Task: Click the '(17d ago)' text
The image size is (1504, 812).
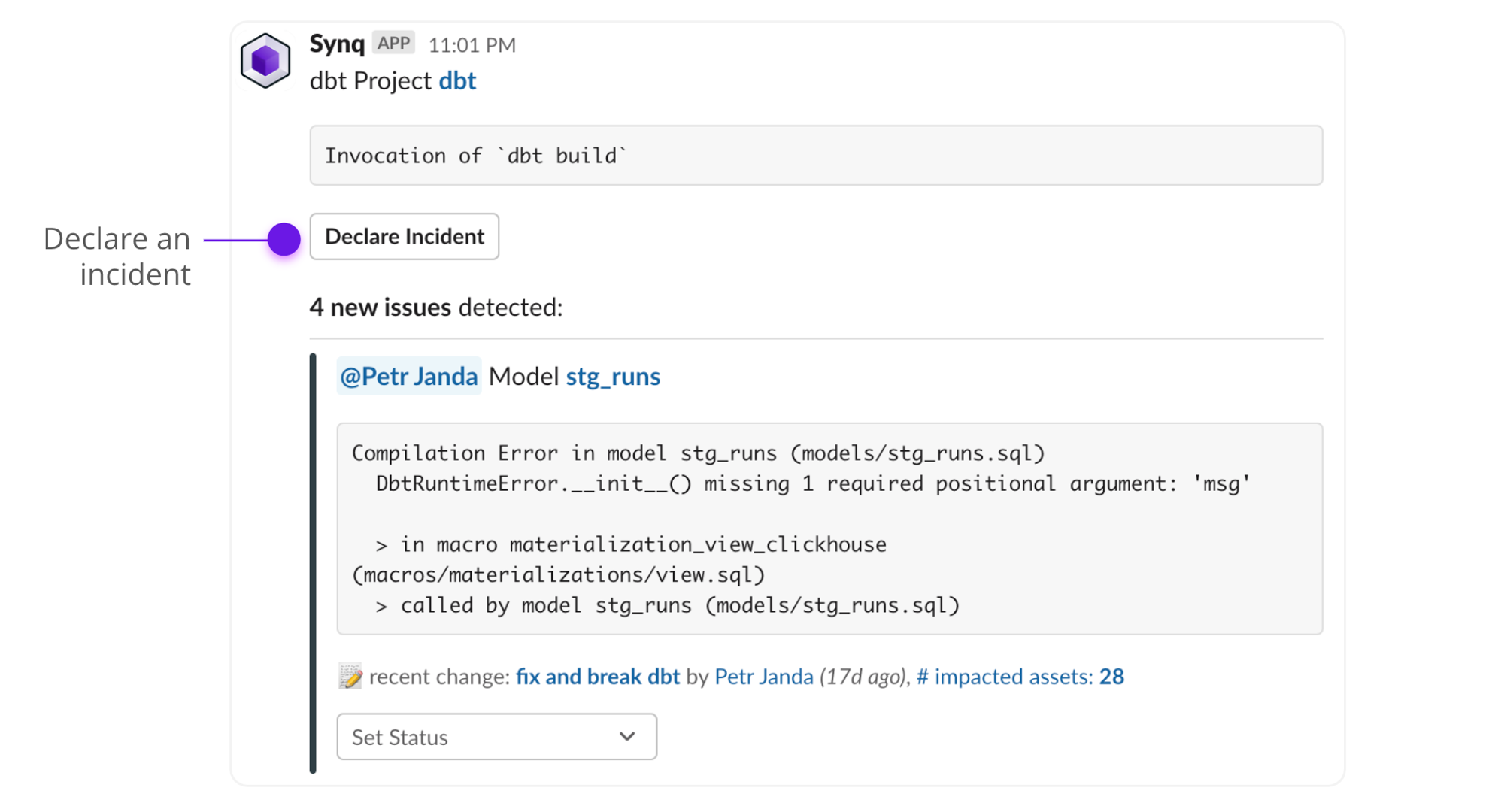Action: pyautogui.click(x=863, y=677)
